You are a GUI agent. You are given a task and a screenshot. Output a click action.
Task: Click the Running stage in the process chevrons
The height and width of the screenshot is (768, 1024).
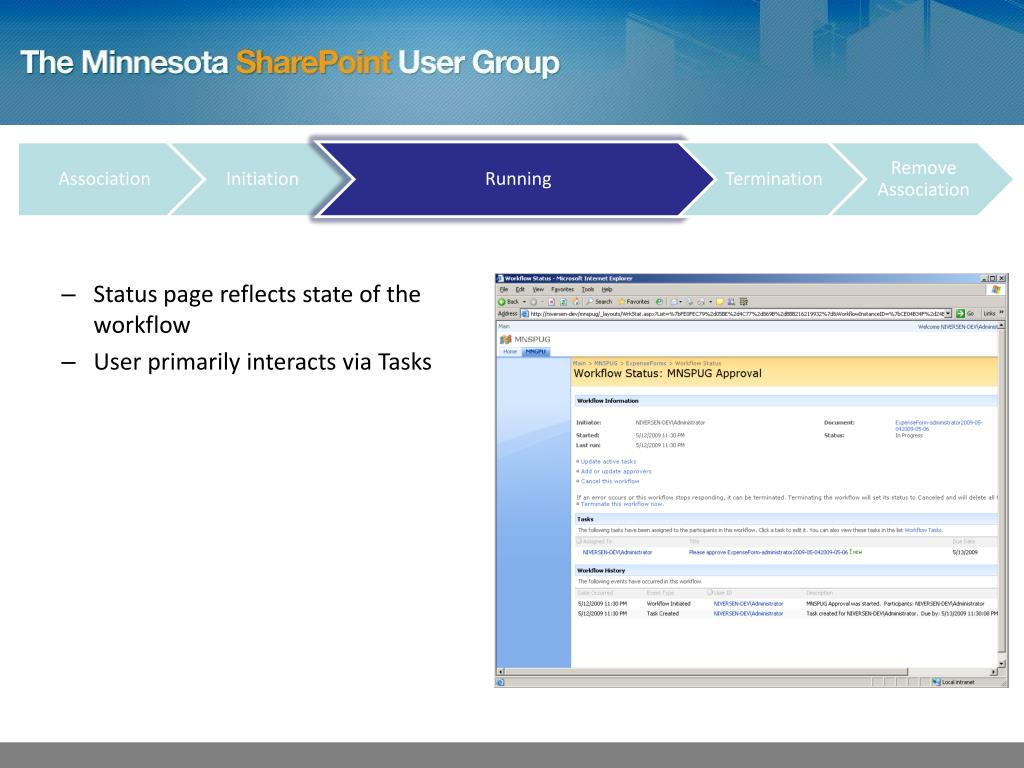[518, 179]
